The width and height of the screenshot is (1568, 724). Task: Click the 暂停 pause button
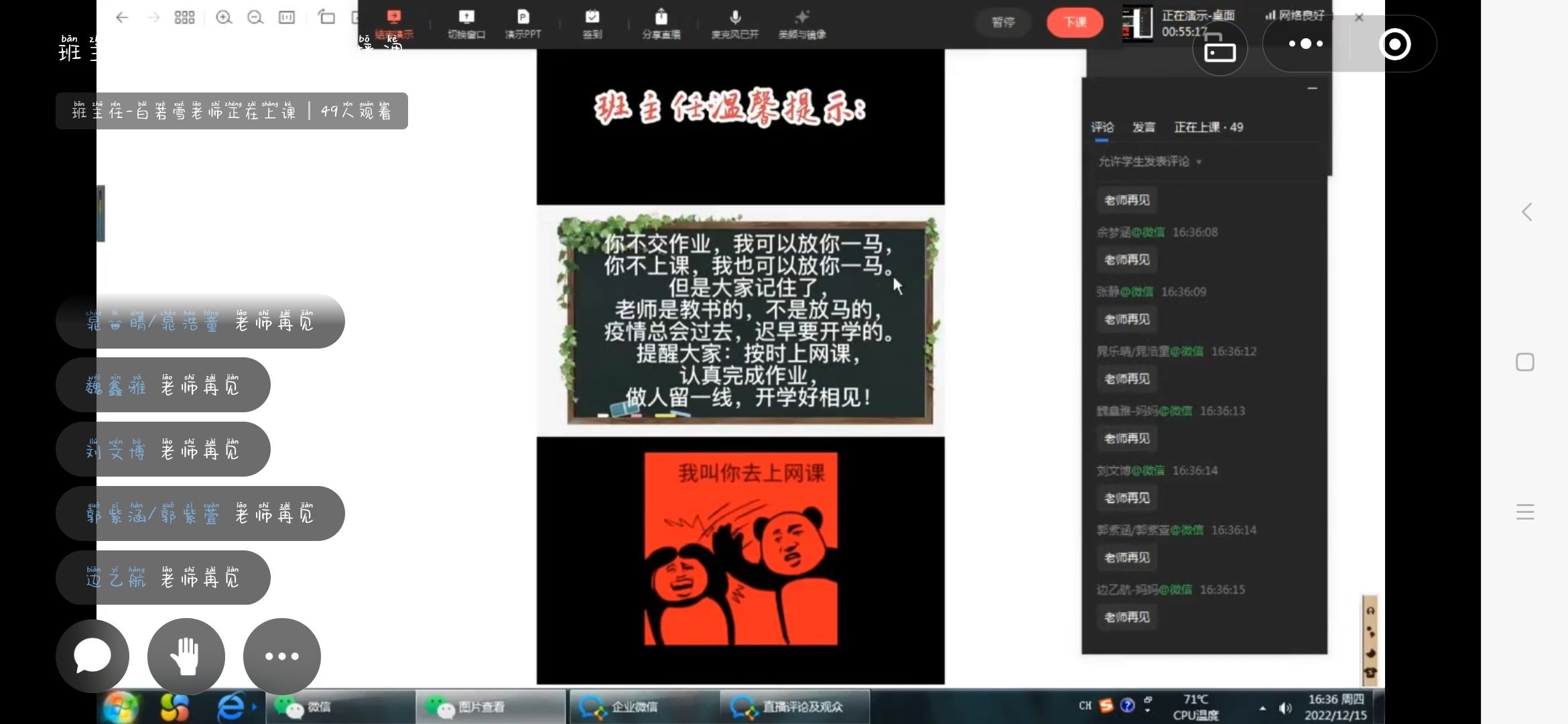tap(1003, 23)
